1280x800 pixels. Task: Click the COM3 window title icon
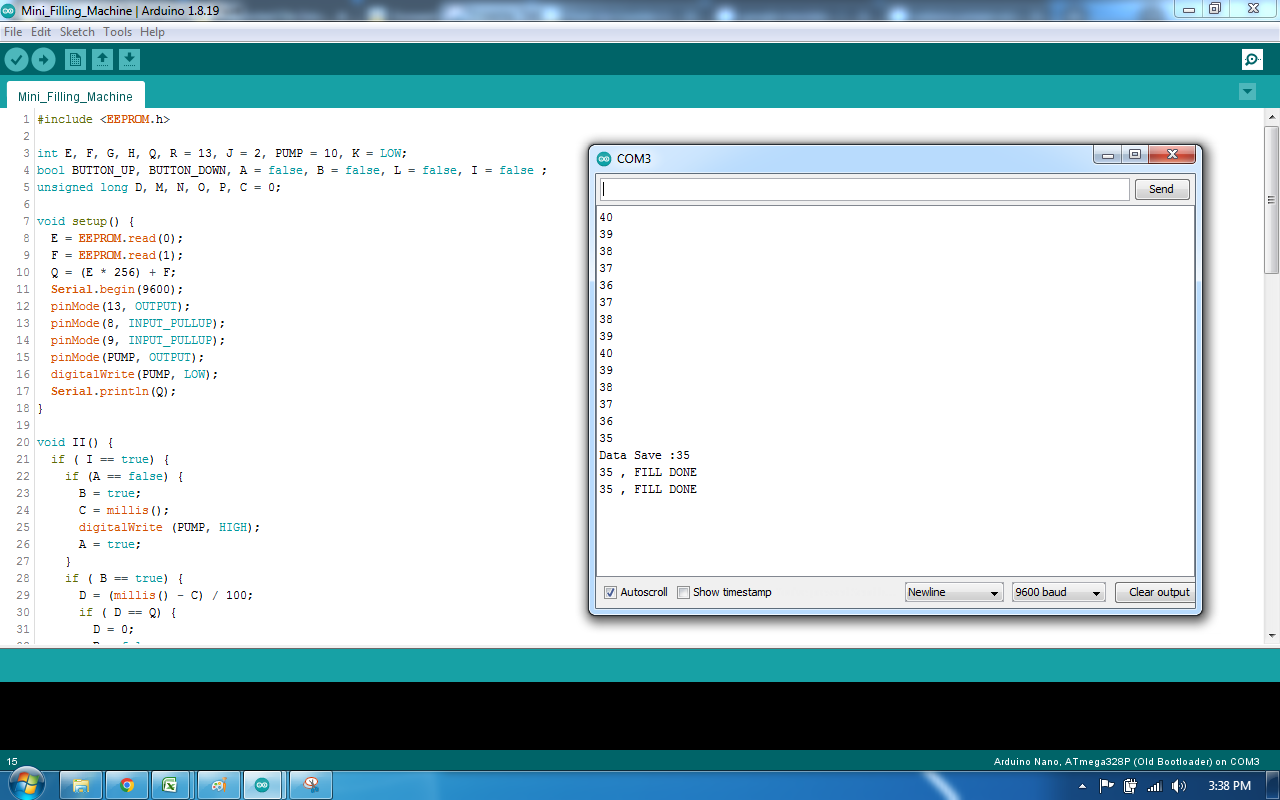pos(603,158)
